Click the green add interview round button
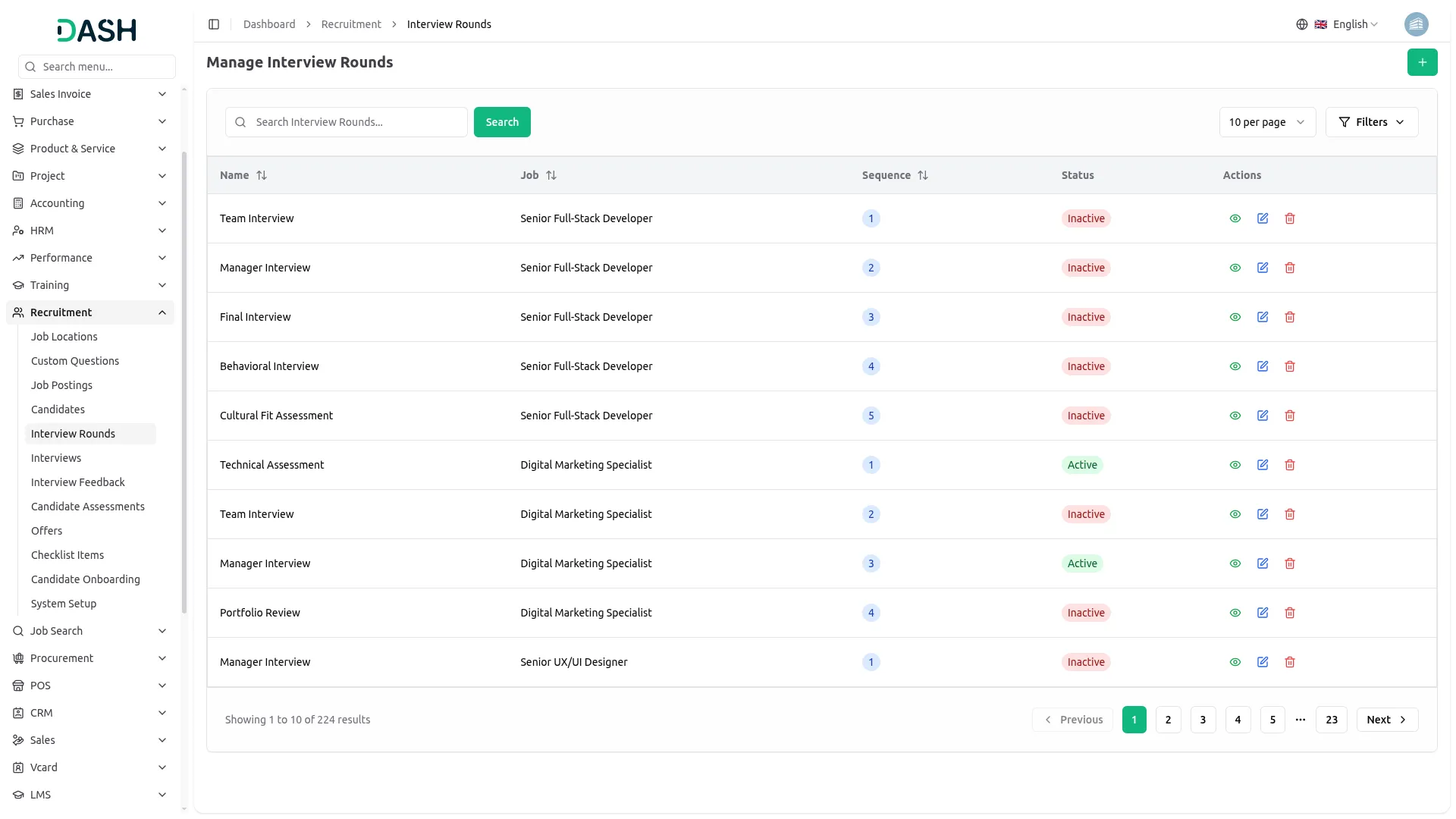Viewport: 1456px width, 819px height. 1422,62
